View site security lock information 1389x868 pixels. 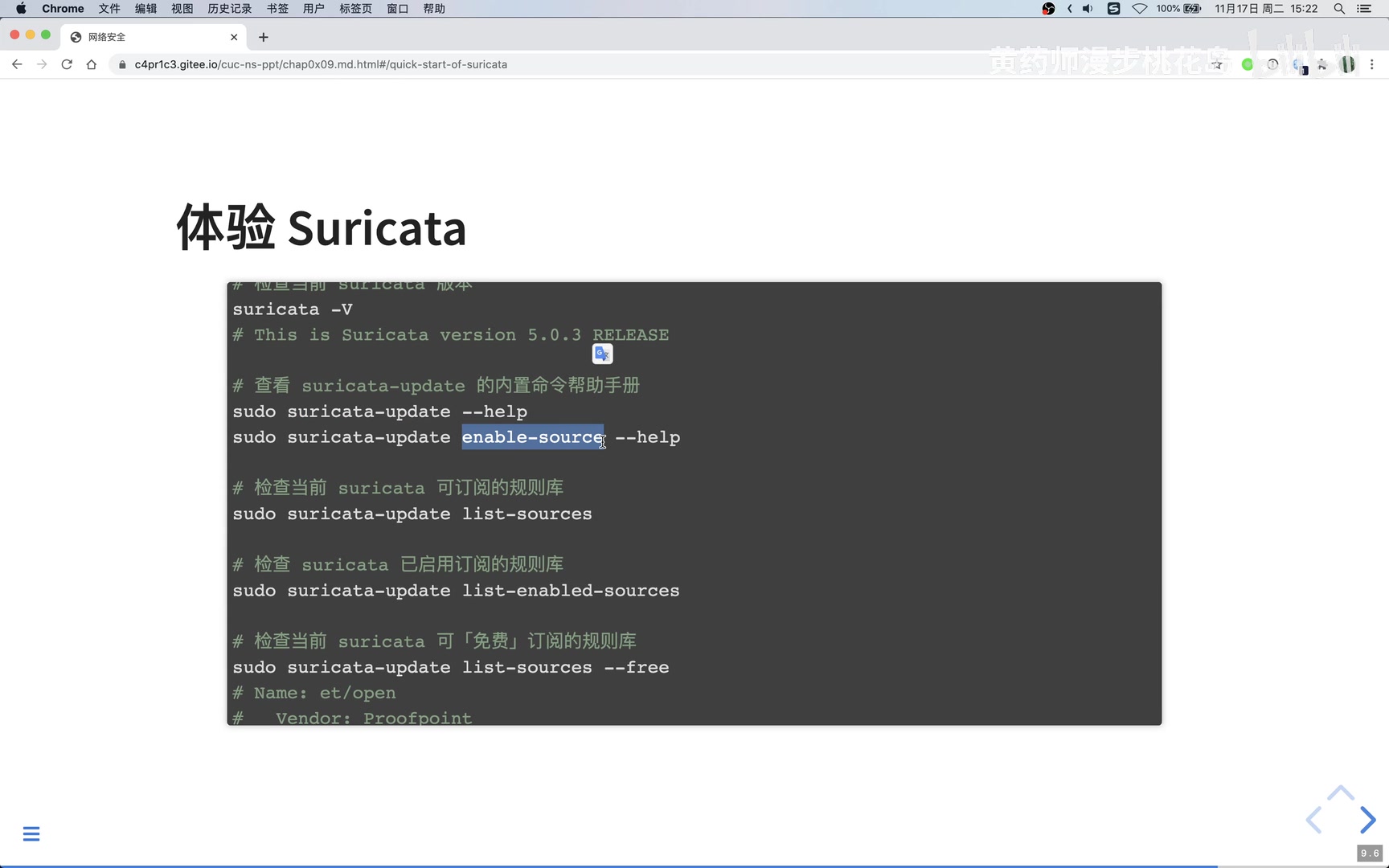point(122,64)
